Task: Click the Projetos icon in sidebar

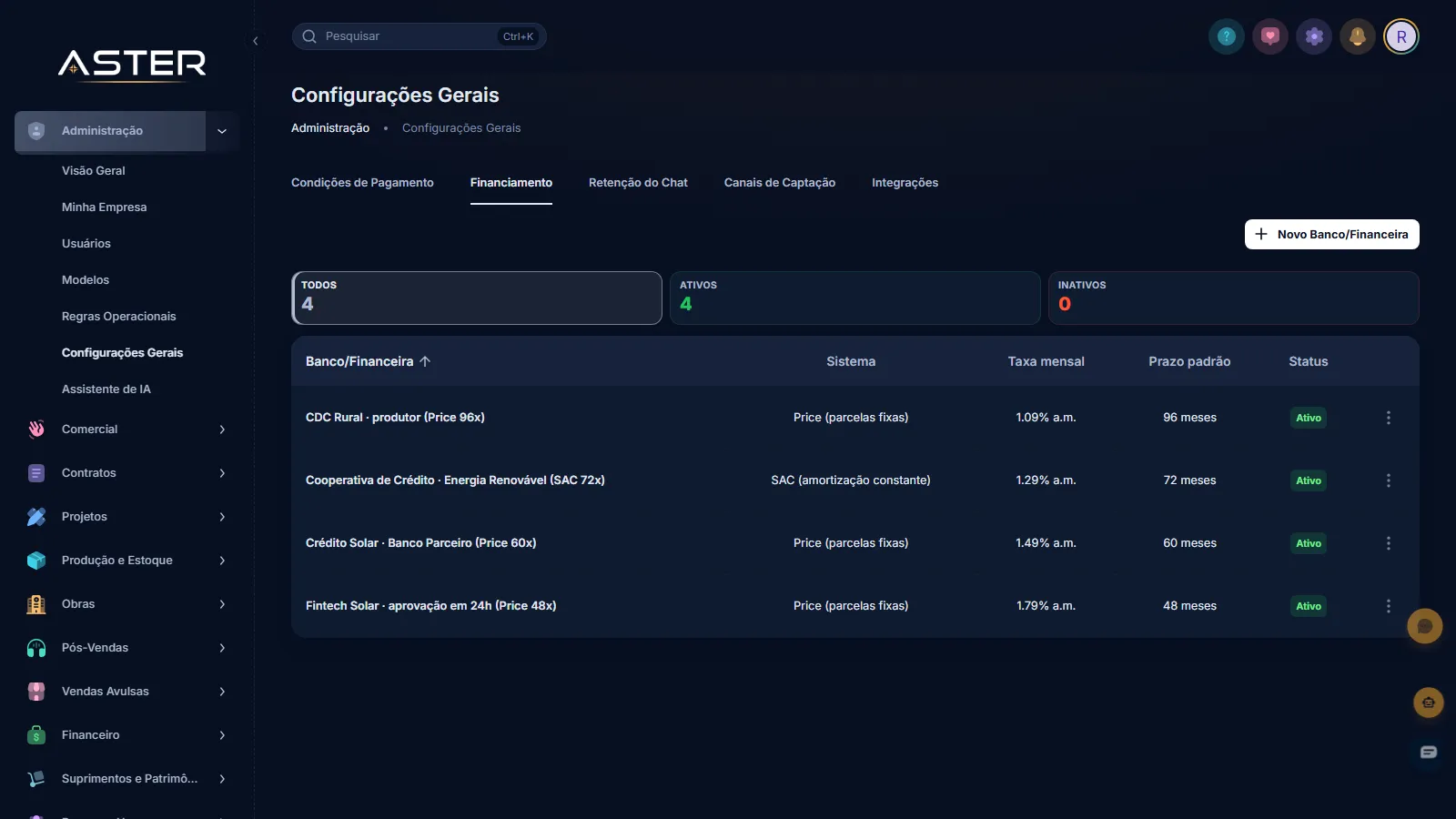Action: pyautogui.click(x=36, y=517)
